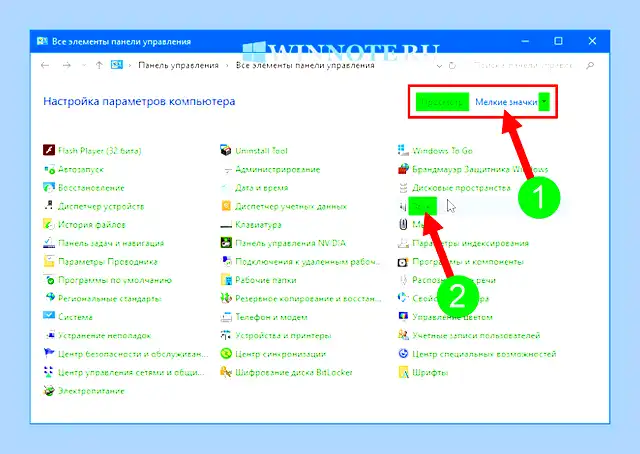Open Центр безопасности и обслуживан... link
Screen dimensions: 640x454
[x=133, y=354]
